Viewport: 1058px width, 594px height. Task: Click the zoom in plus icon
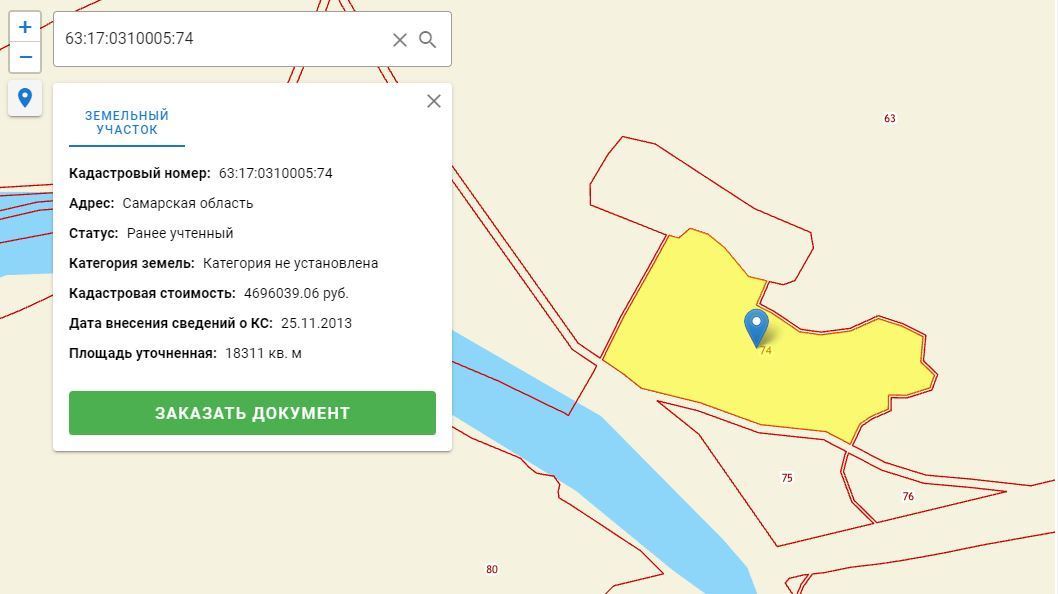(x=25, y=26)
